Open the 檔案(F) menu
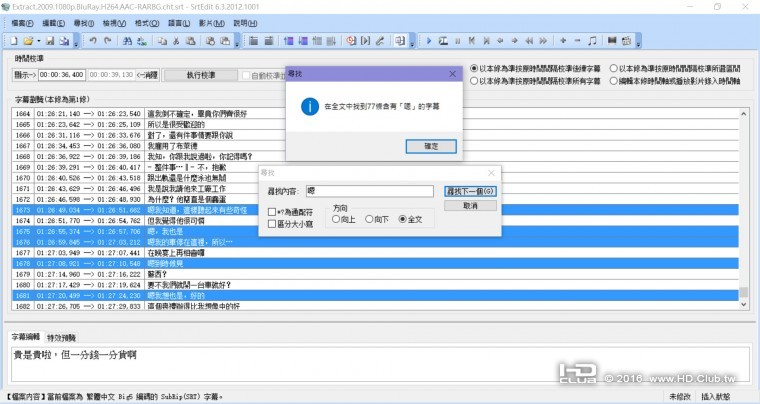 [x=22, y=23]
